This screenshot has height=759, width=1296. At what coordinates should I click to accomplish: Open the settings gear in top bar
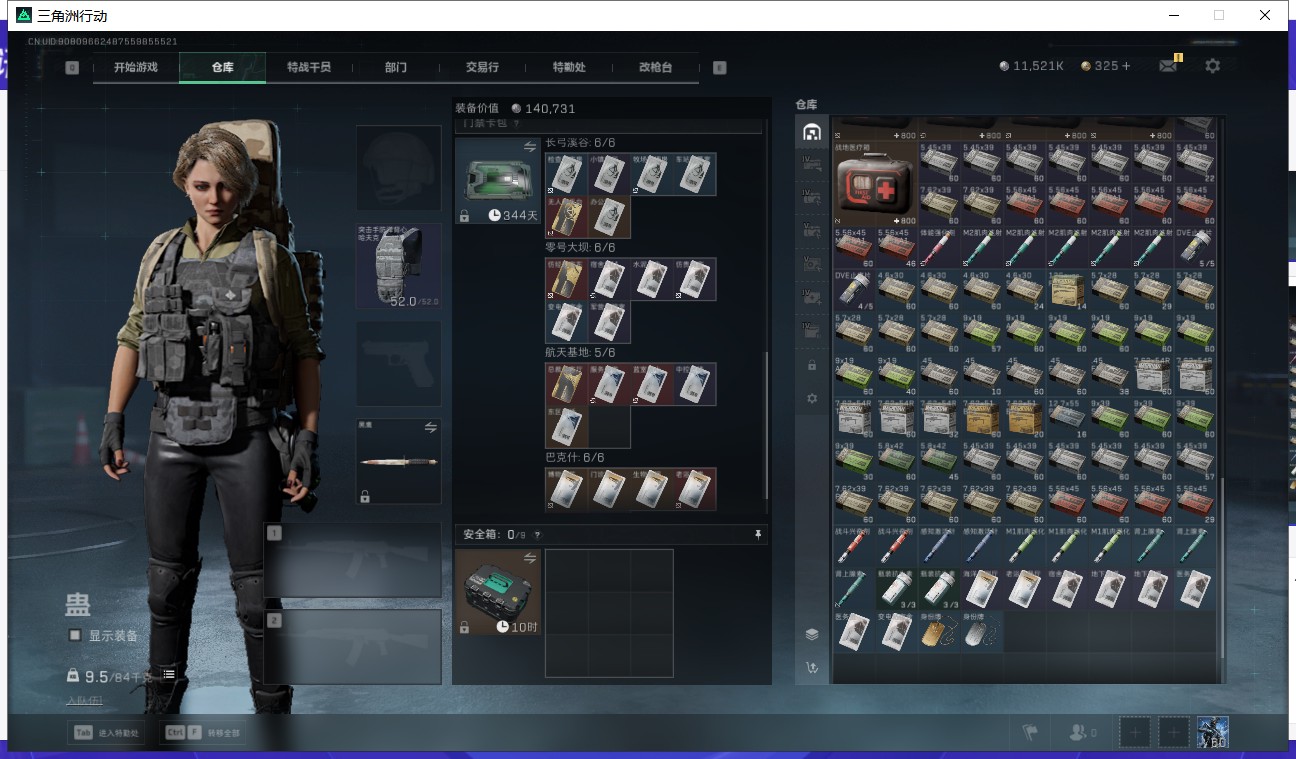(x=1212, y=66)
